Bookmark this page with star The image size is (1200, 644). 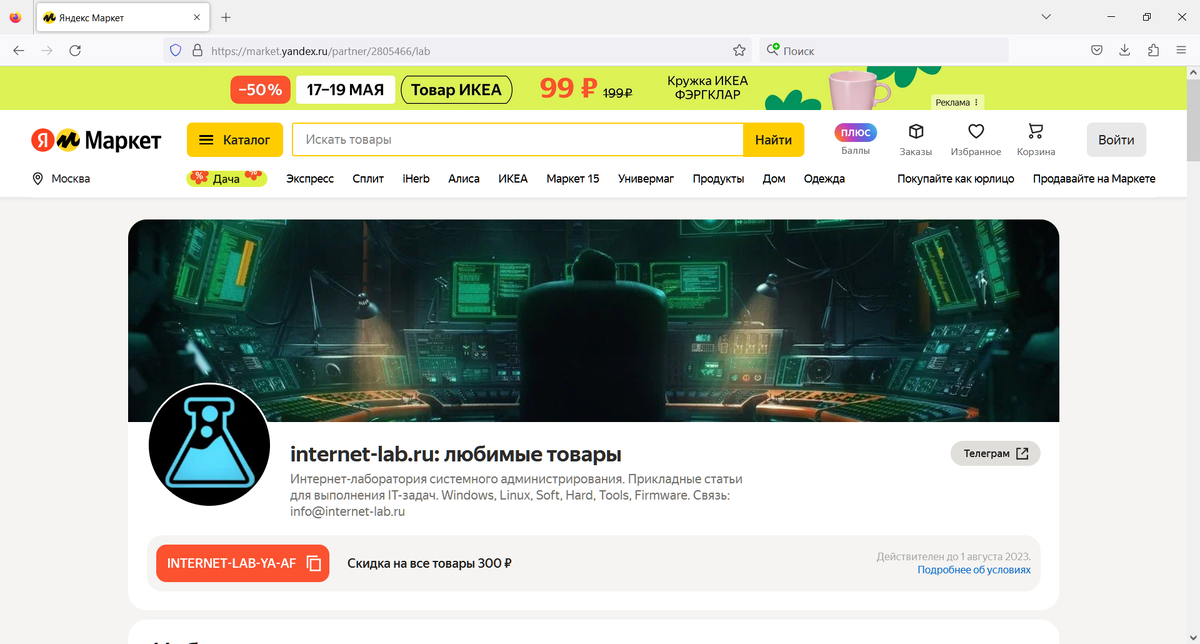739,50
